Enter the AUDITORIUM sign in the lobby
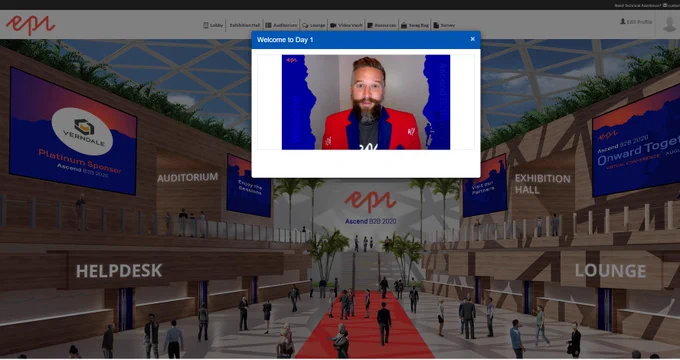Screen dimensions: 680x360 coord(187,177)
